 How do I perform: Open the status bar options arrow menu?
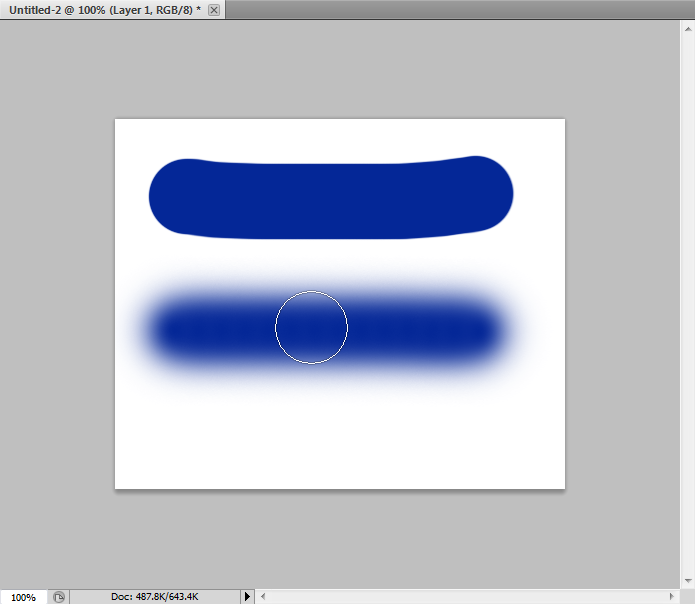248,597
